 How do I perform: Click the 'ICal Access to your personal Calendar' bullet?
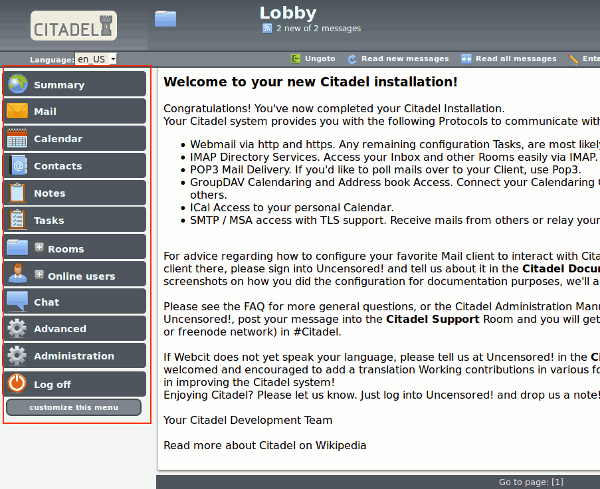pyautogui.click(x=292, y=207)
